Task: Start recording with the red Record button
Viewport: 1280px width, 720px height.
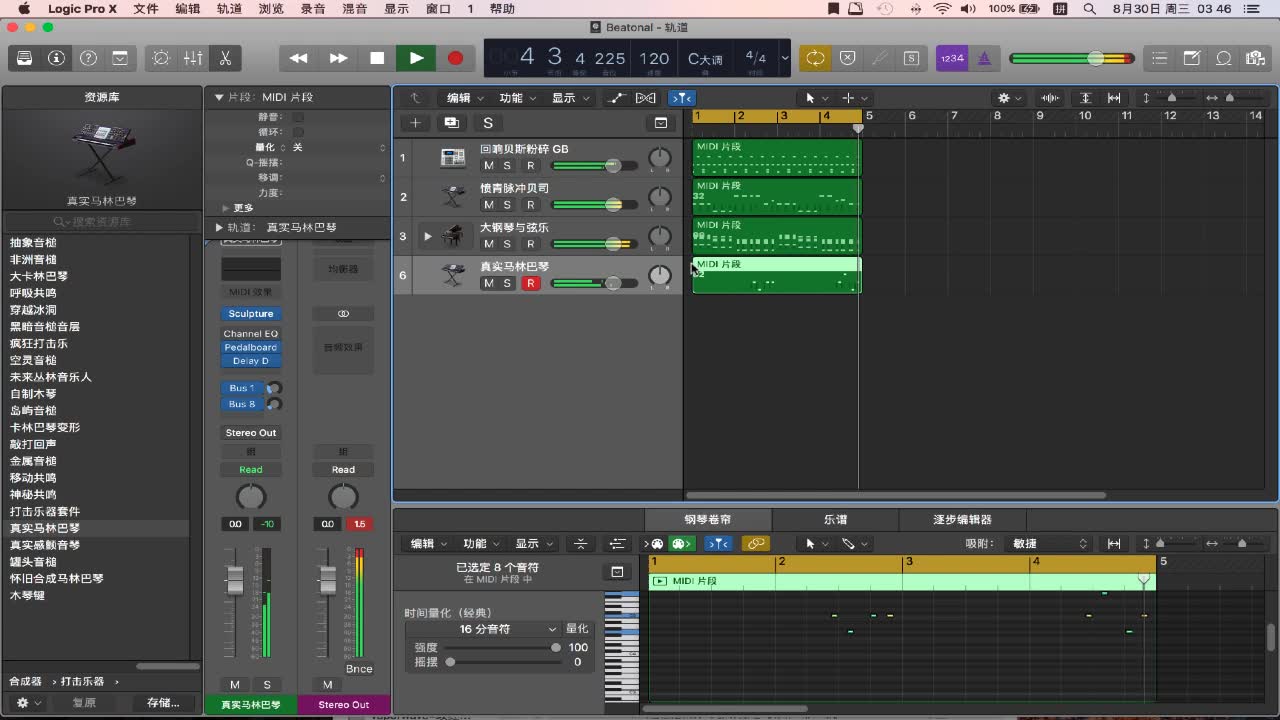Action: (455, 58)
